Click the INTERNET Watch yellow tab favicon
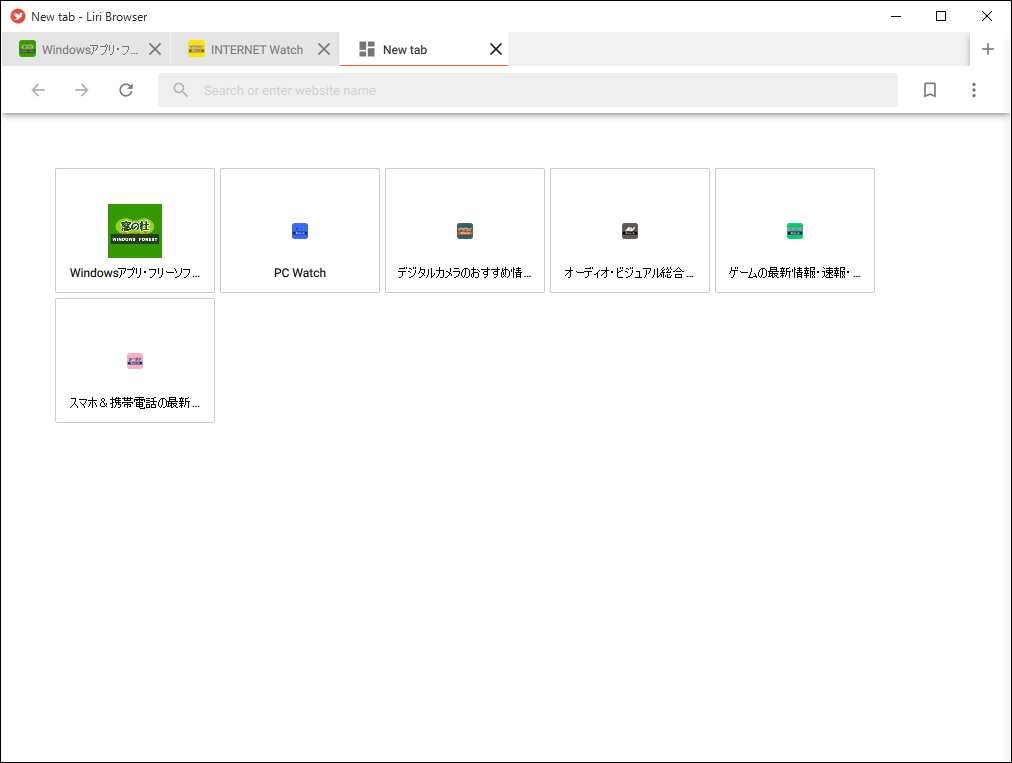The height and width of the screenshot is (763, 1012). tap(196, 49)
